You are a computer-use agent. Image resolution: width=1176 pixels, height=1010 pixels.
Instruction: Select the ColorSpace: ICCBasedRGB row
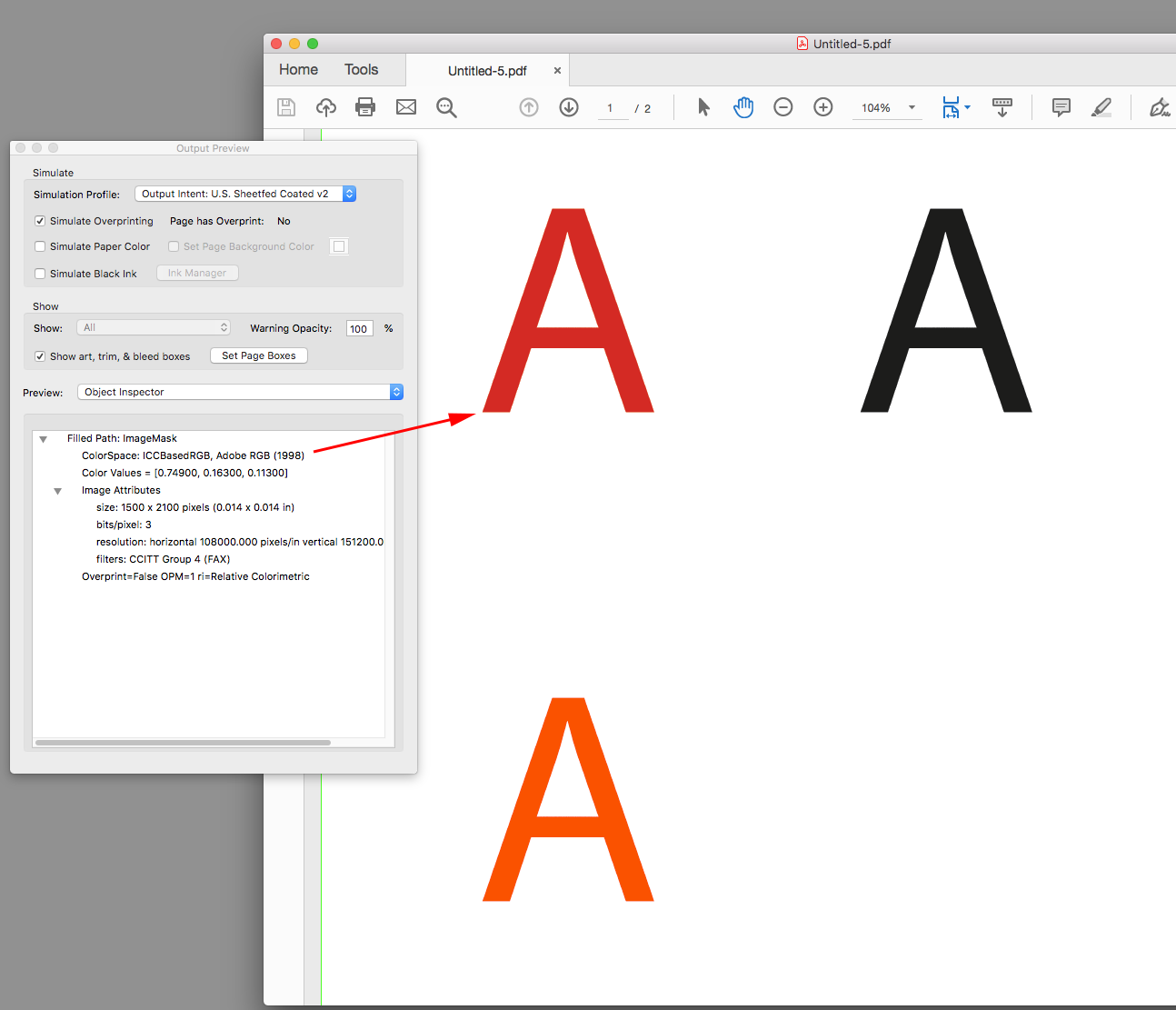click(193, 455)
